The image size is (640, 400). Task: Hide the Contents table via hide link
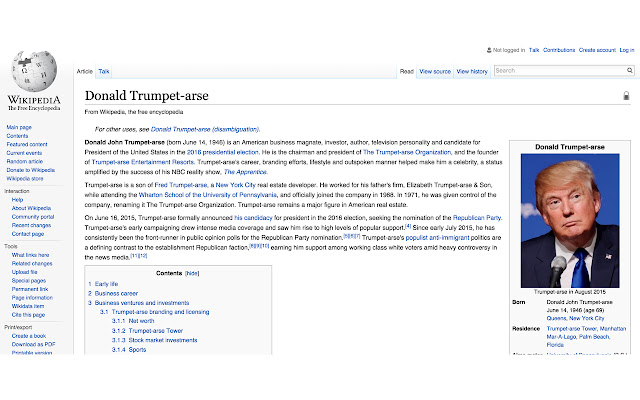pos(192,273)
